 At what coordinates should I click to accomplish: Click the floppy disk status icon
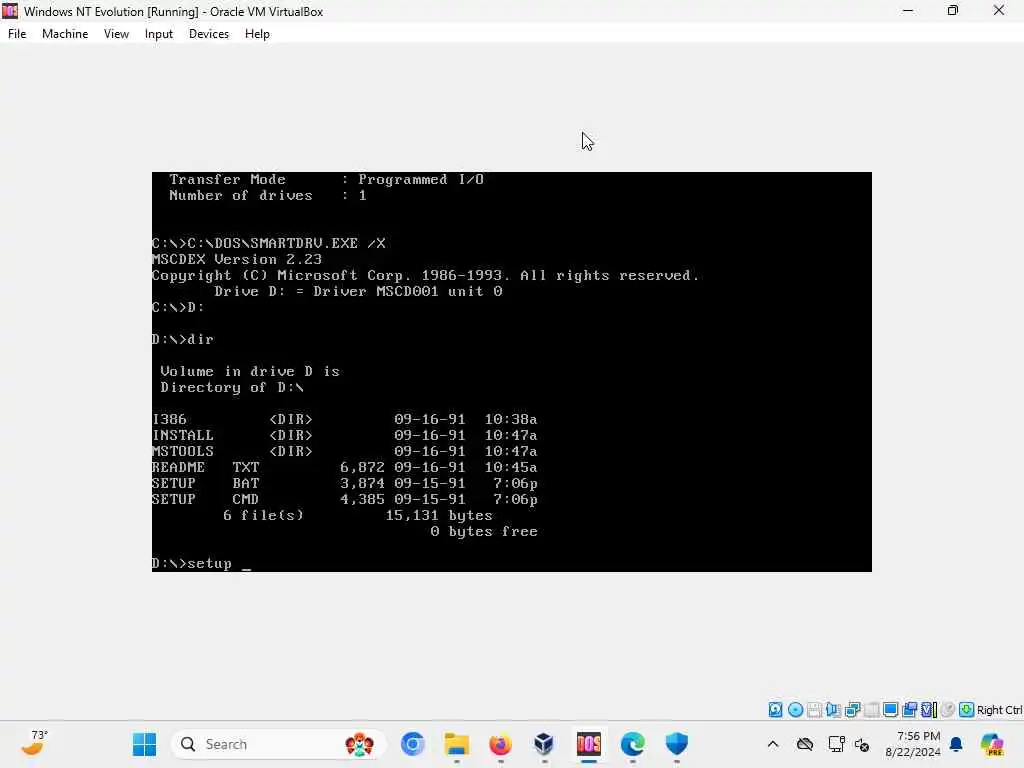(x=814, y=710)
